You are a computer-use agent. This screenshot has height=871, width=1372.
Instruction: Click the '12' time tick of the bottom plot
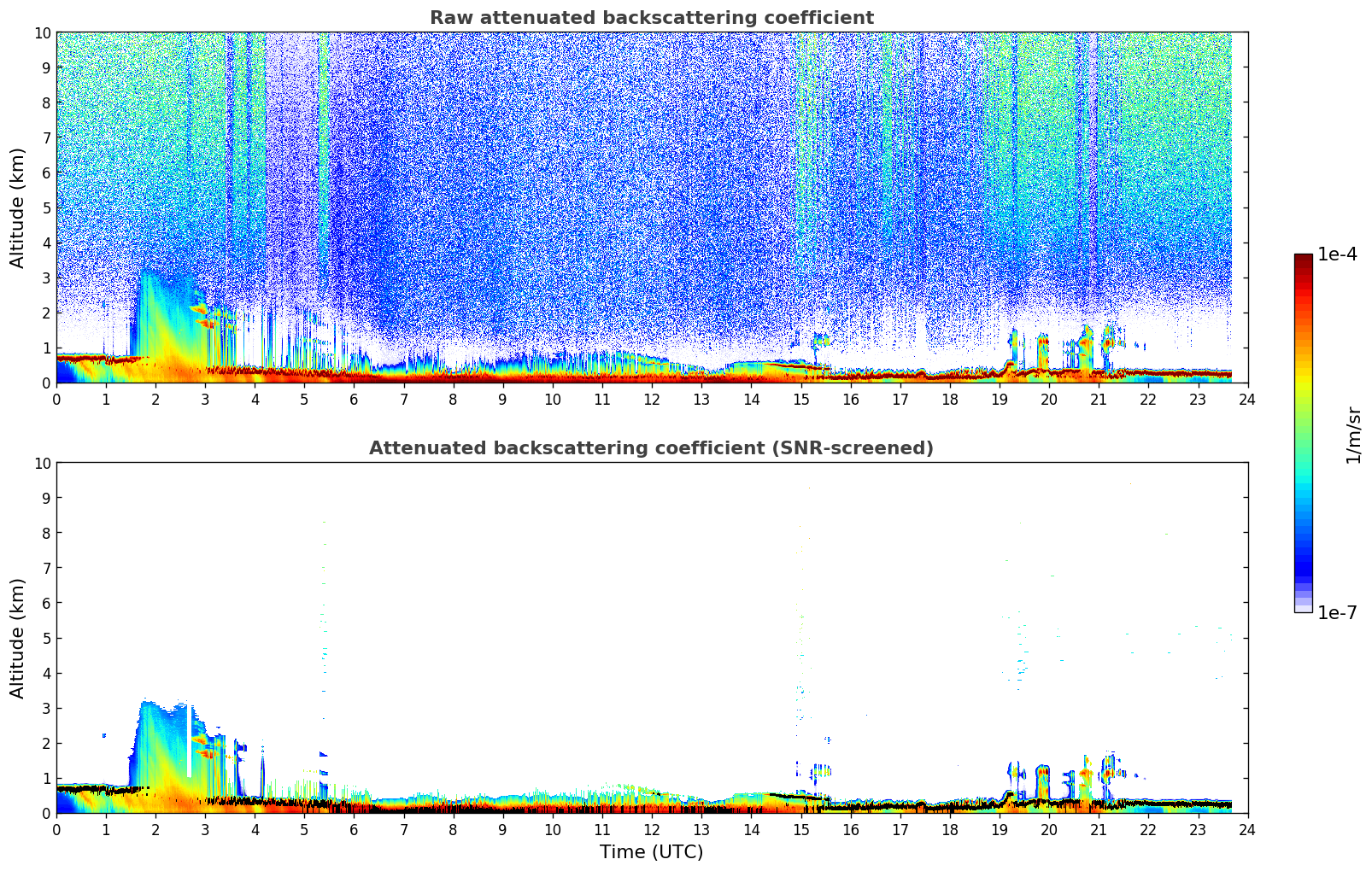652,829
